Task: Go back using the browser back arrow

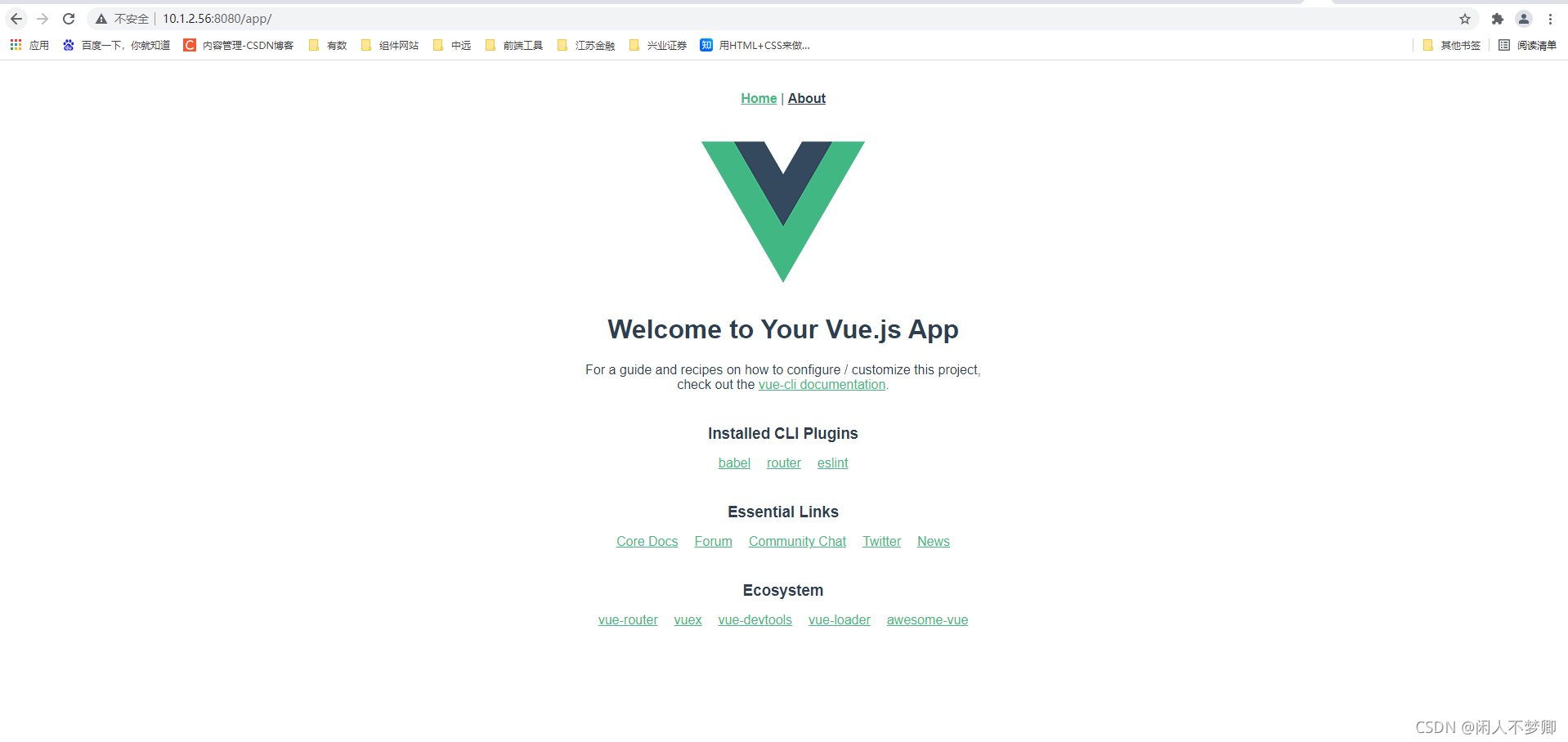Action: point(16,19)
